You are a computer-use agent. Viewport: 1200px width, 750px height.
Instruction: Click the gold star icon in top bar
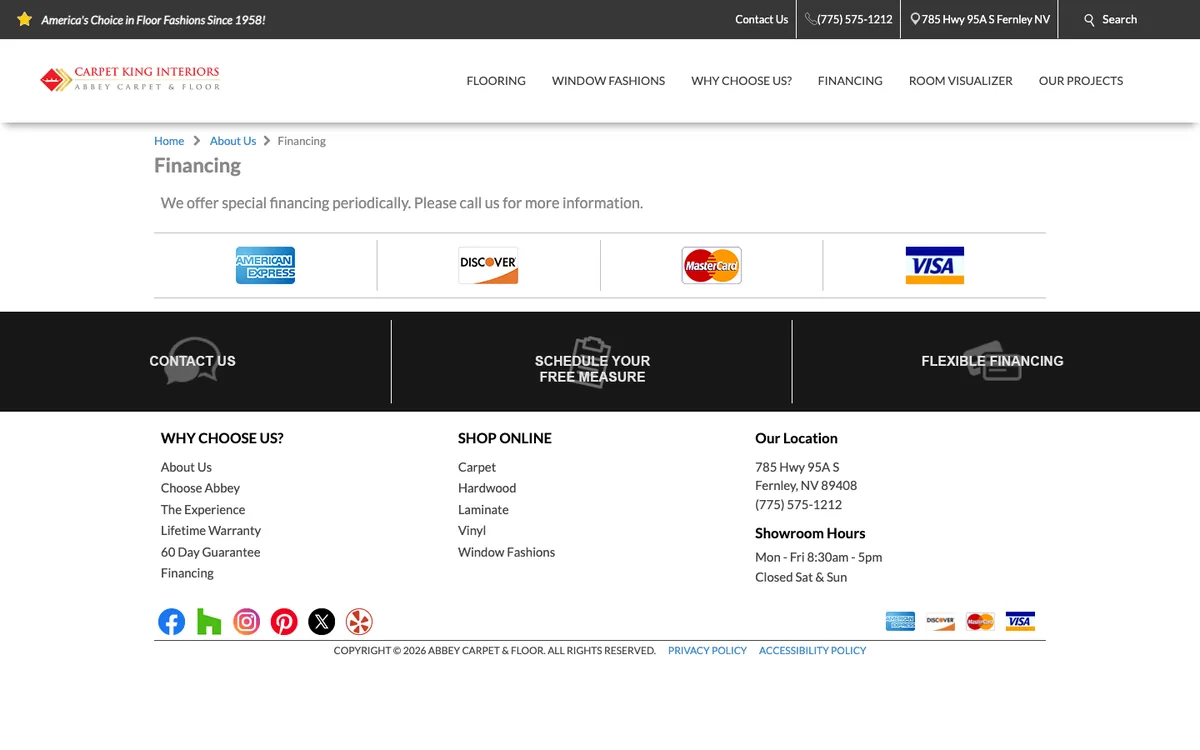(x=25, y=19)
